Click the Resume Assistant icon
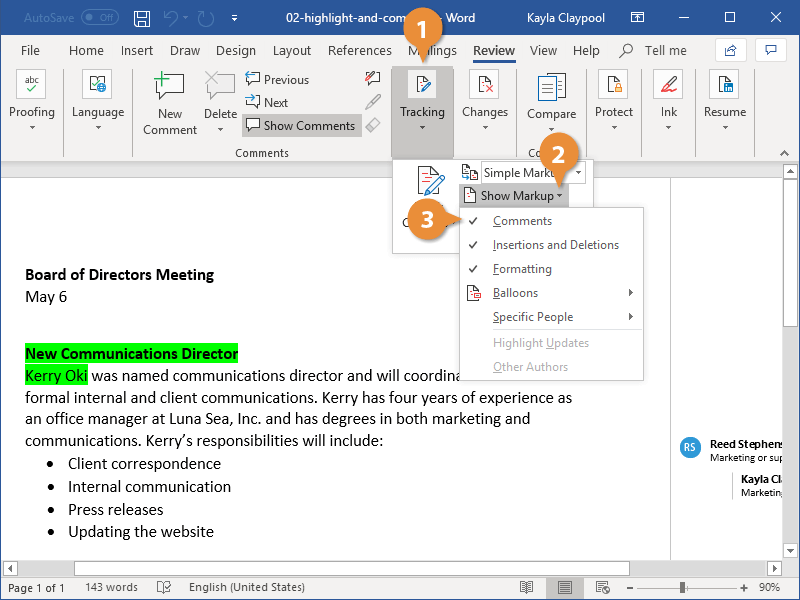The height and width of the screenshot is (600, 800). tap(724, 86)
